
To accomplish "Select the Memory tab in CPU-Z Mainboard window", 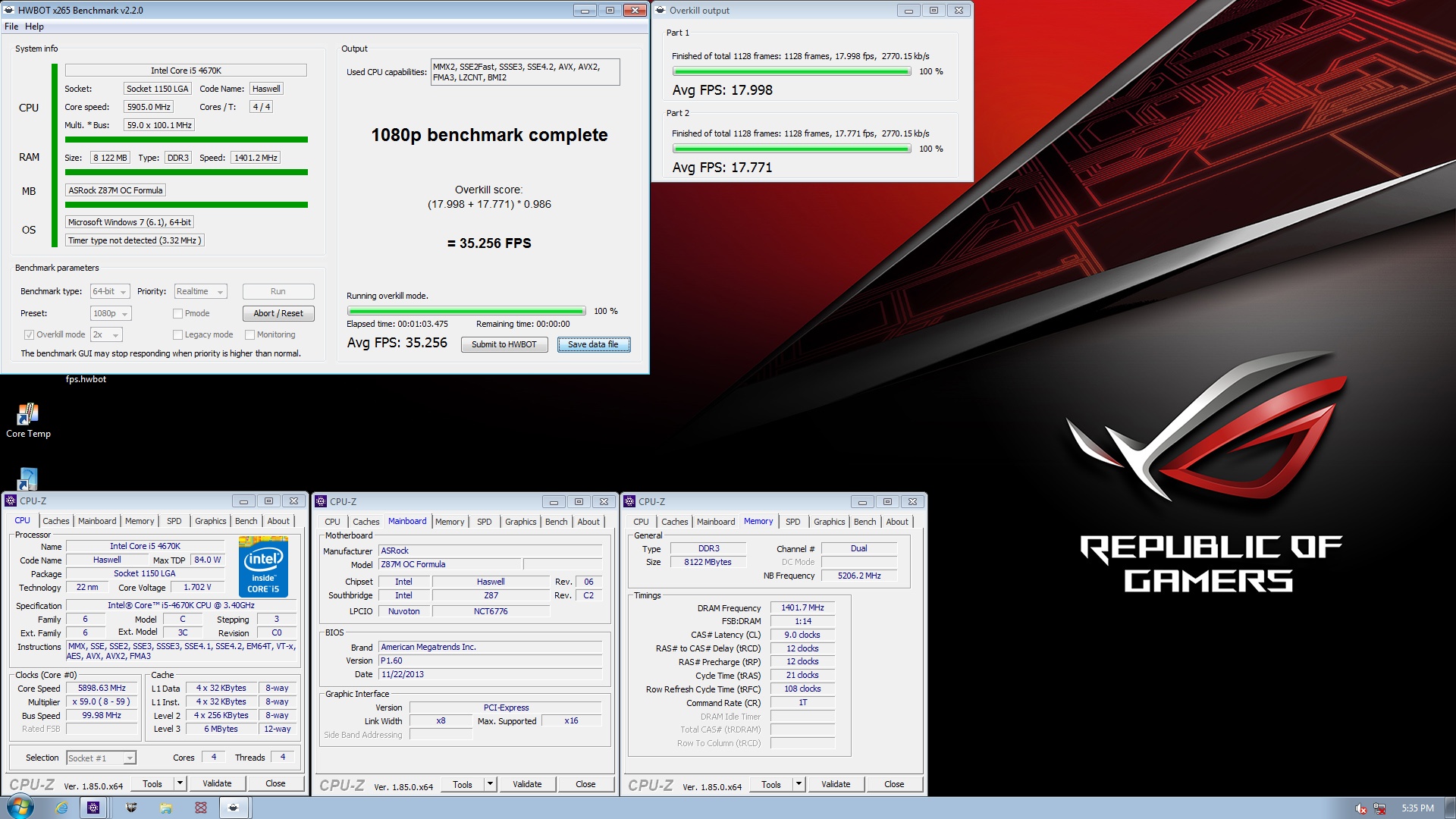I will pos(450,522).
